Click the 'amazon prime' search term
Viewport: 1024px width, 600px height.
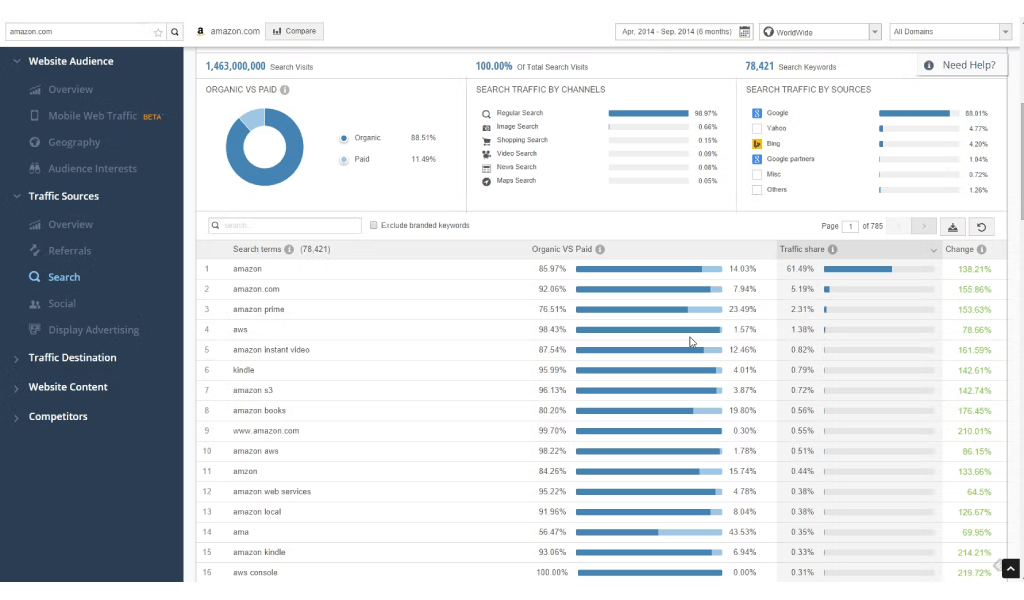[x=259, y=309]
